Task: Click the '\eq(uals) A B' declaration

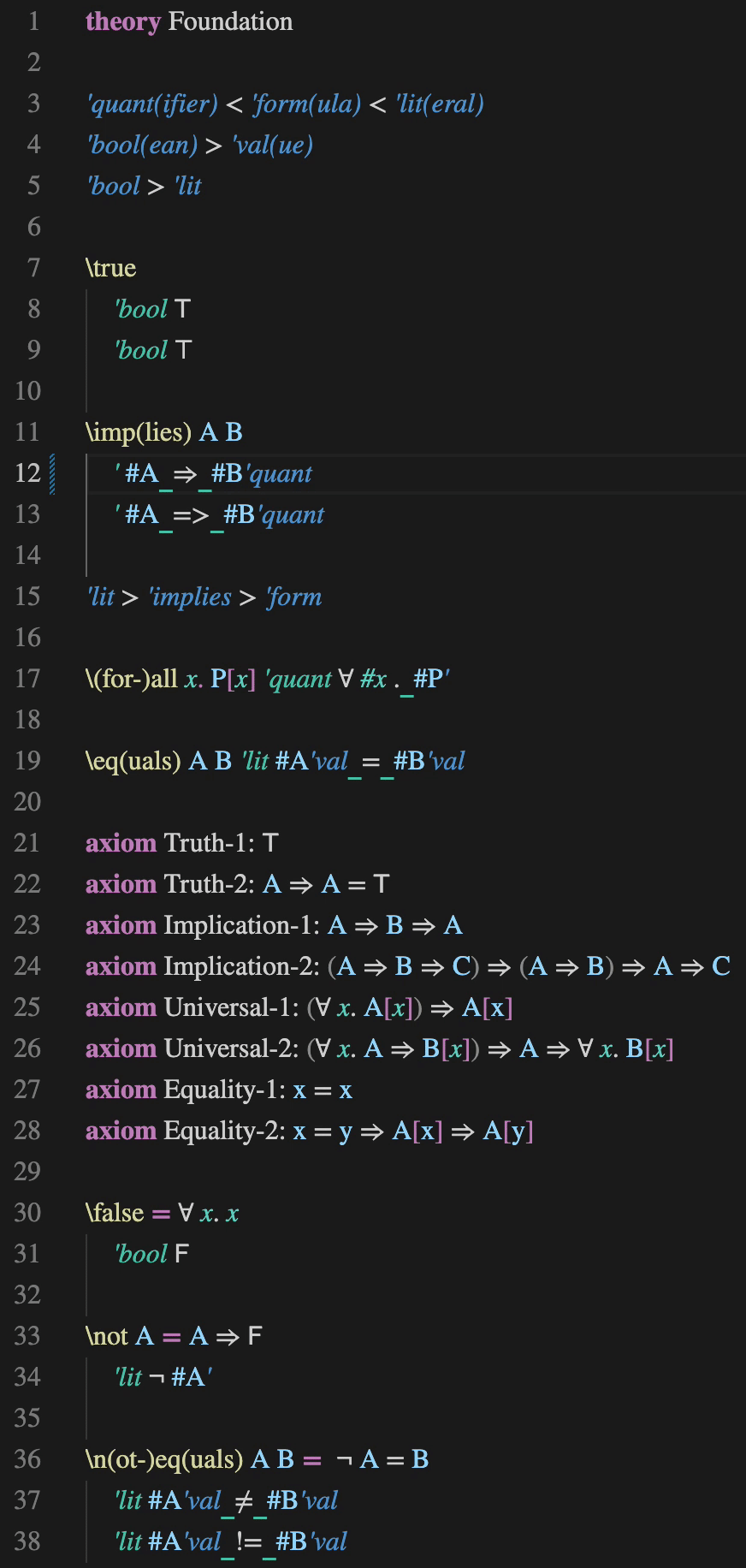Action: click(x=158, y=761)
